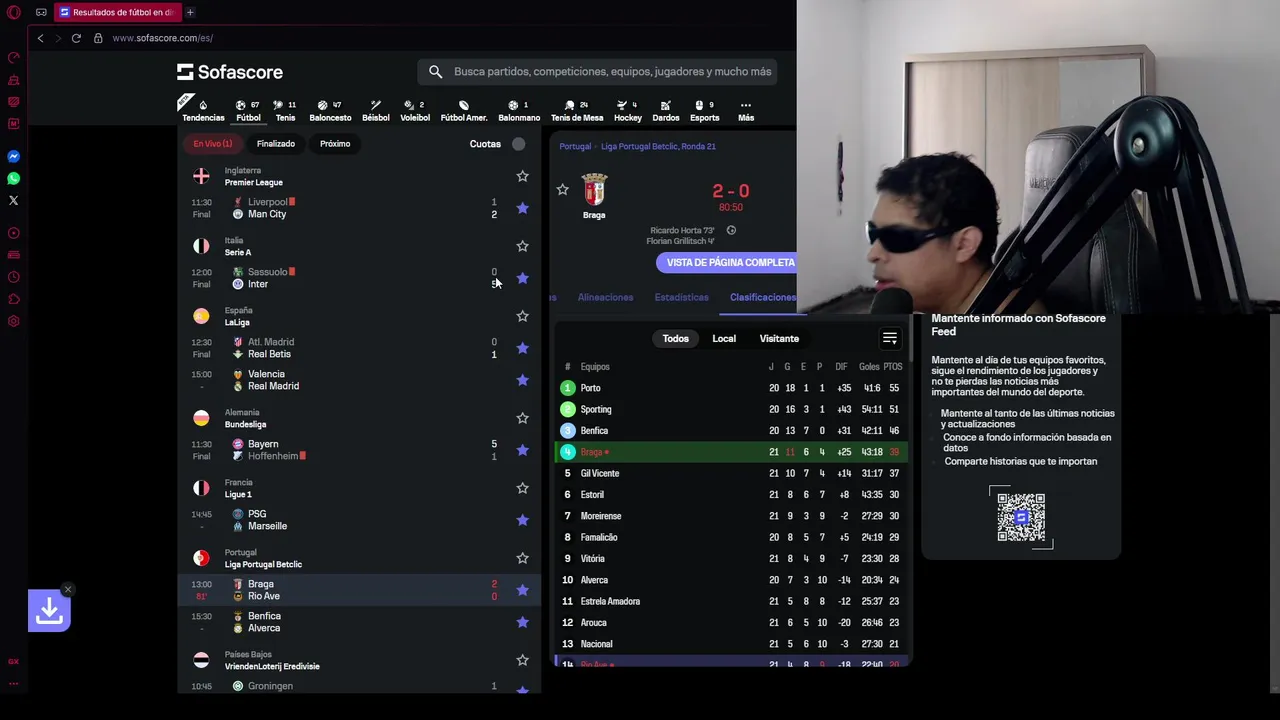Open Porto row in the standings

coord(731,388)
